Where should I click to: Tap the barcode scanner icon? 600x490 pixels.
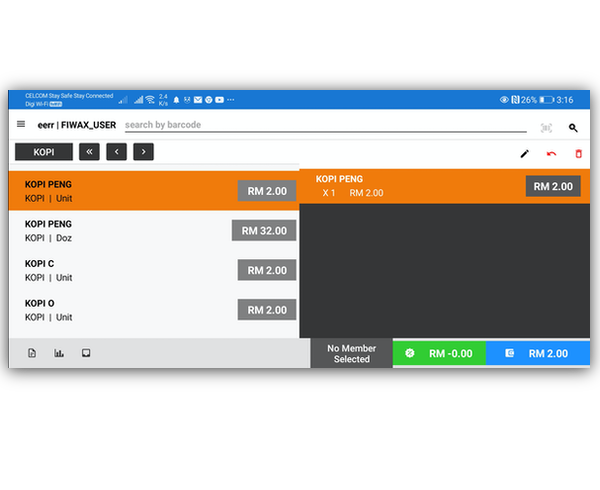point(546,128)
